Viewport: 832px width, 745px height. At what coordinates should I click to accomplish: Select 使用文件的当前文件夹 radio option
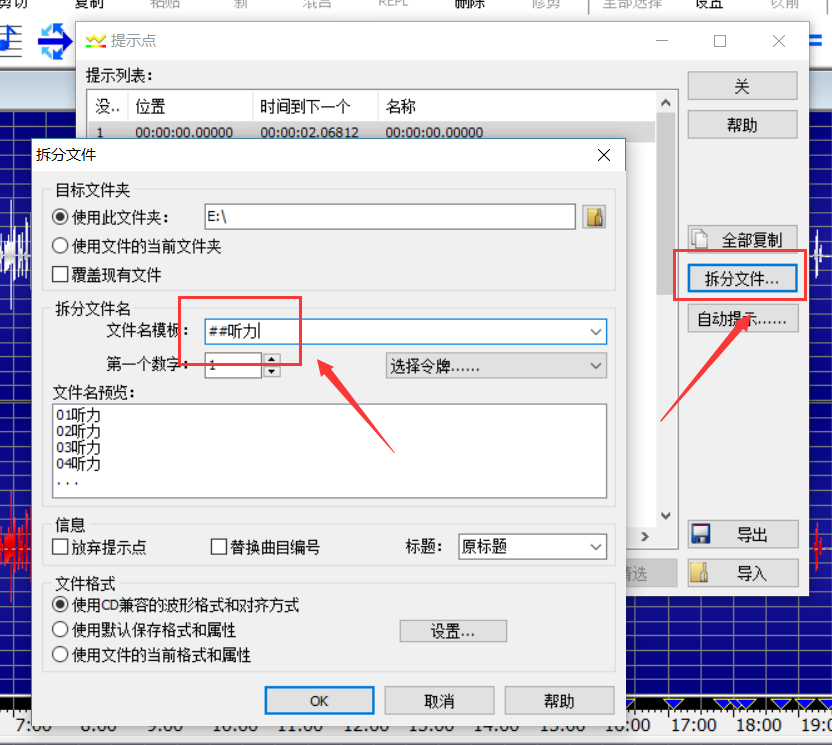pyautogui.click(x=60, y=246)
